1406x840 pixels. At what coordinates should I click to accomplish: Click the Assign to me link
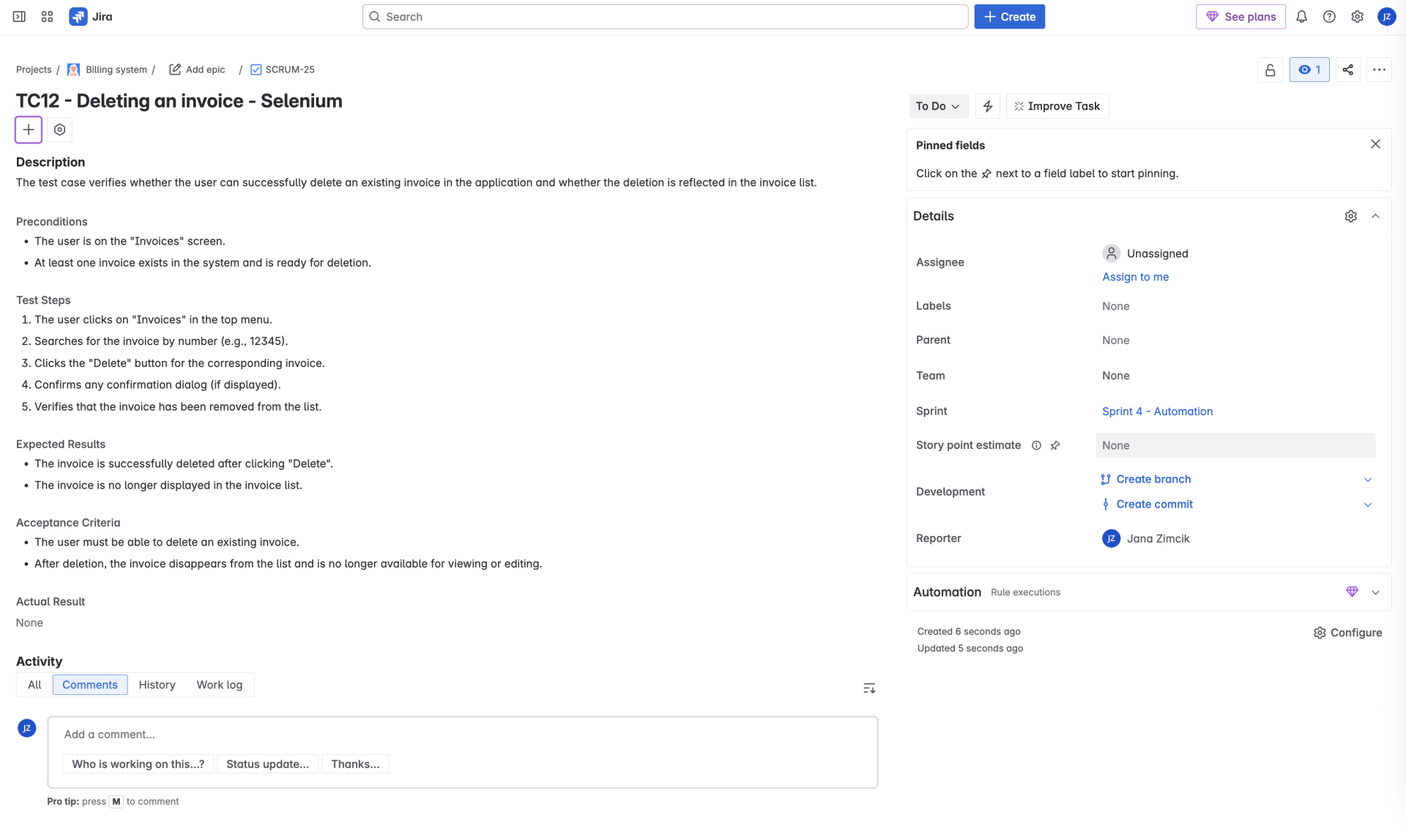1135,277
